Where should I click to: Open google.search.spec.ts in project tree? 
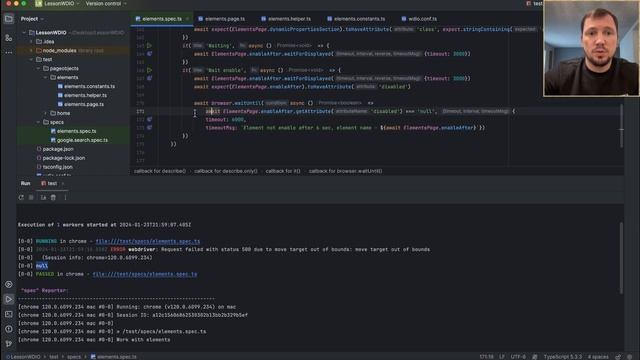coord(80,140)
